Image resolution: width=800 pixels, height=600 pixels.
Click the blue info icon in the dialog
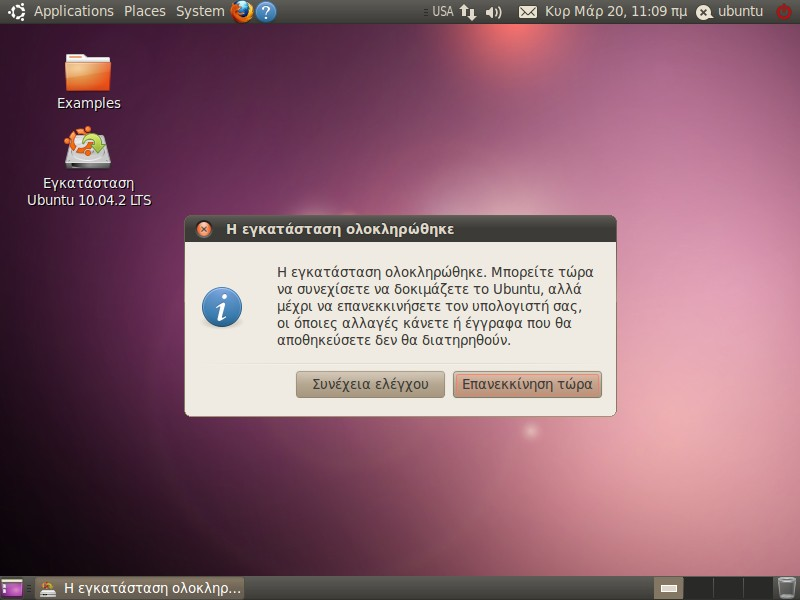click(x=222, y=307)
